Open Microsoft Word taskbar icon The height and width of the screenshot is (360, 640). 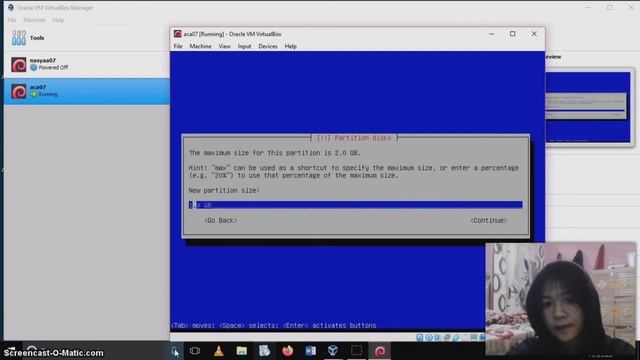(310, 351)
